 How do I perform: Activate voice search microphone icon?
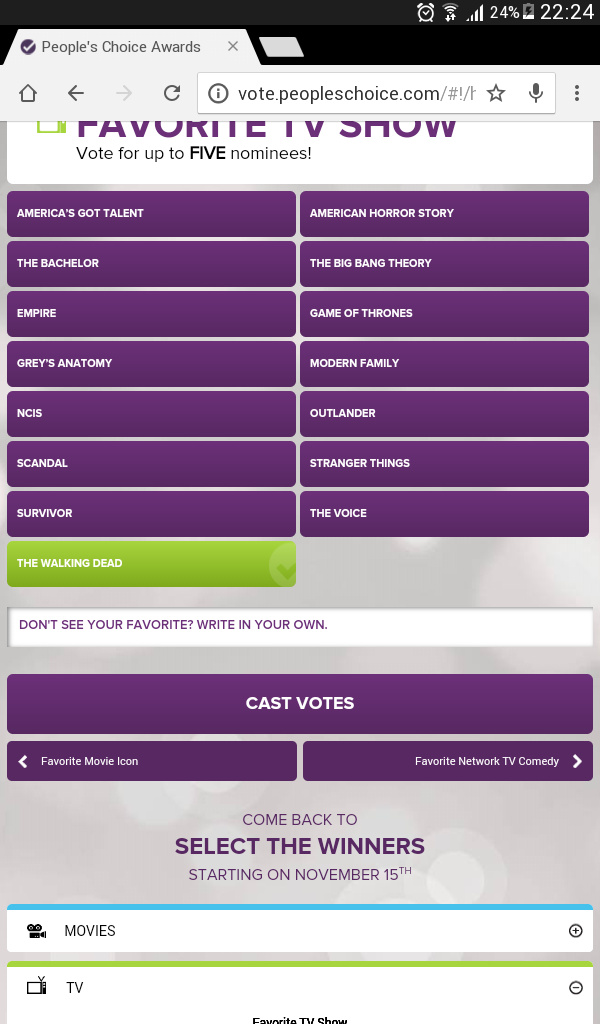click(x=536, y=93)
